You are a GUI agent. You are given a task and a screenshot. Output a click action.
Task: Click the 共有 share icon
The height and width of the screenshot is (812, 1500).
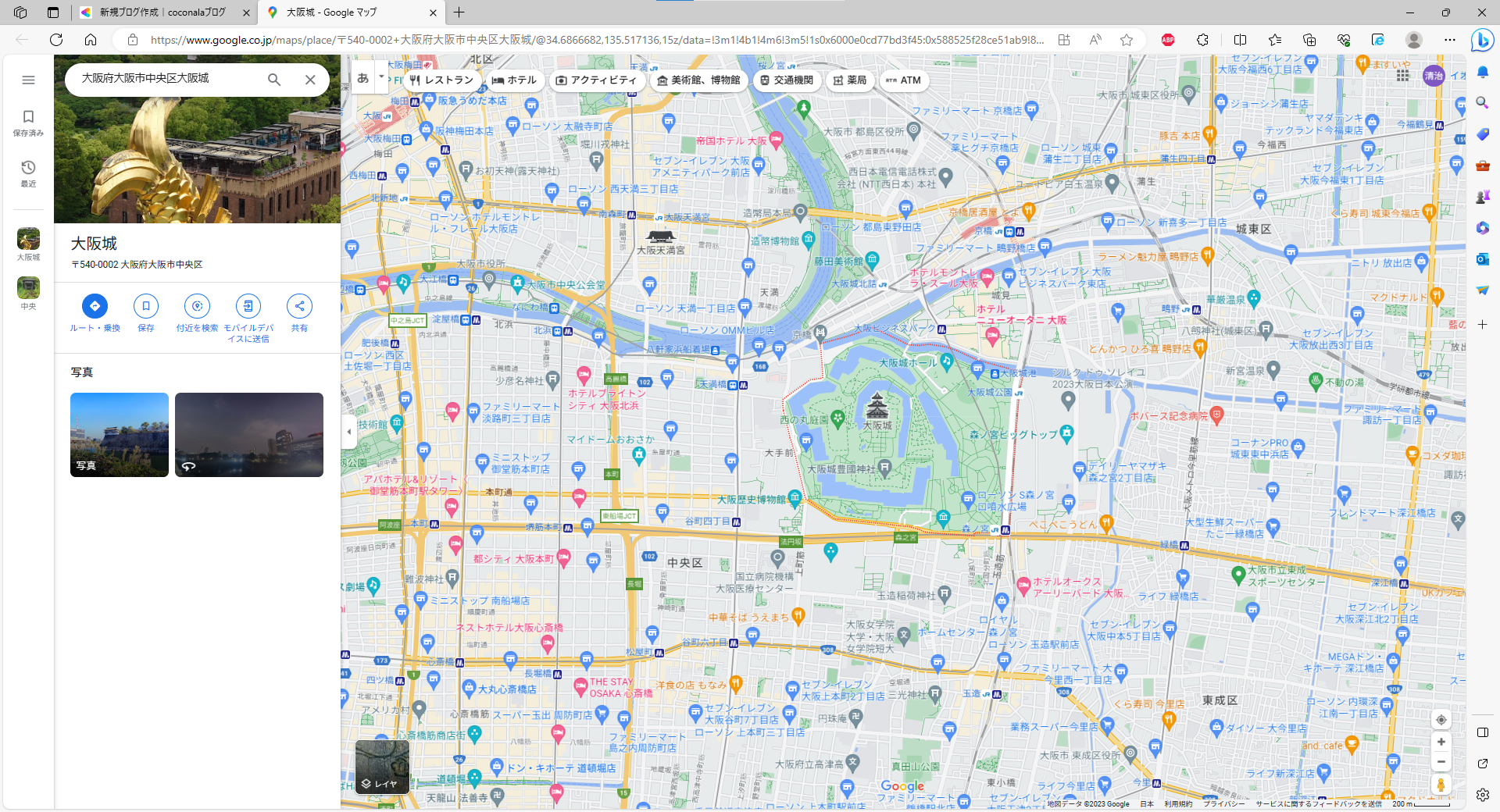tap(299, 306)
